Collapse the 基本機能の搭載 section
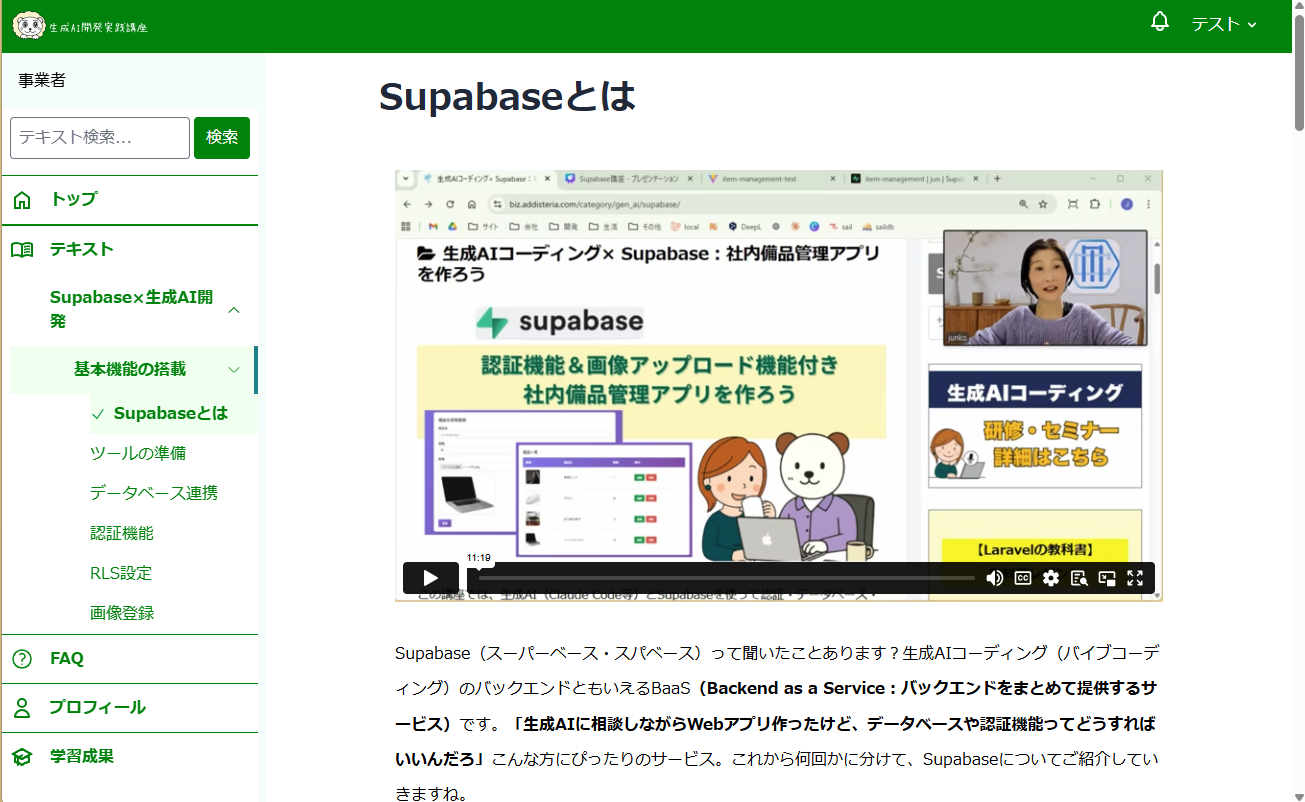The height and width of the screenshot is (802, 1305). coord(233,369)
